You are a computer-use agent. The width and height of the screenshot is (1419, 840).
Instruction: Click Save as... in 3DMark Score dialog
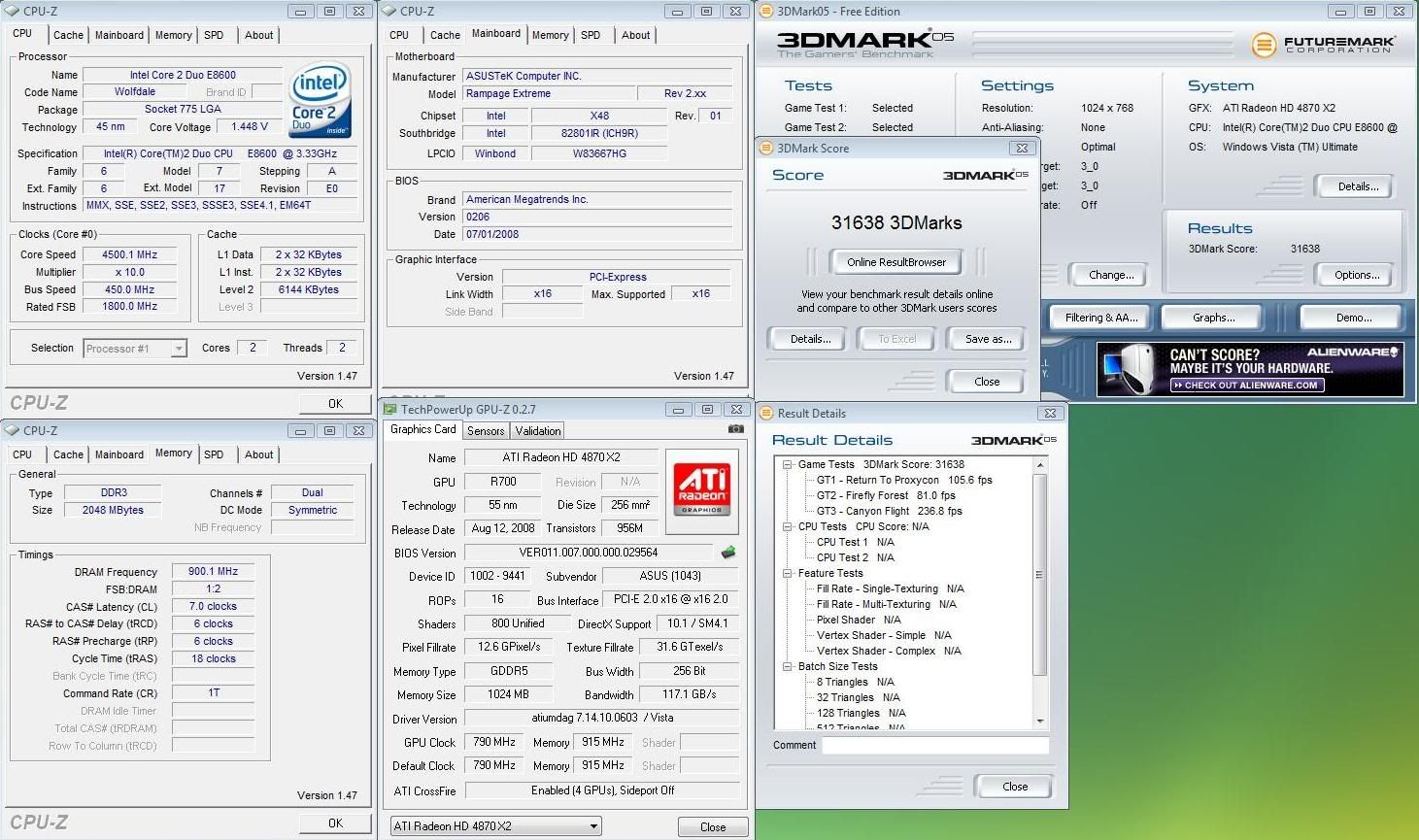point(988,339)
